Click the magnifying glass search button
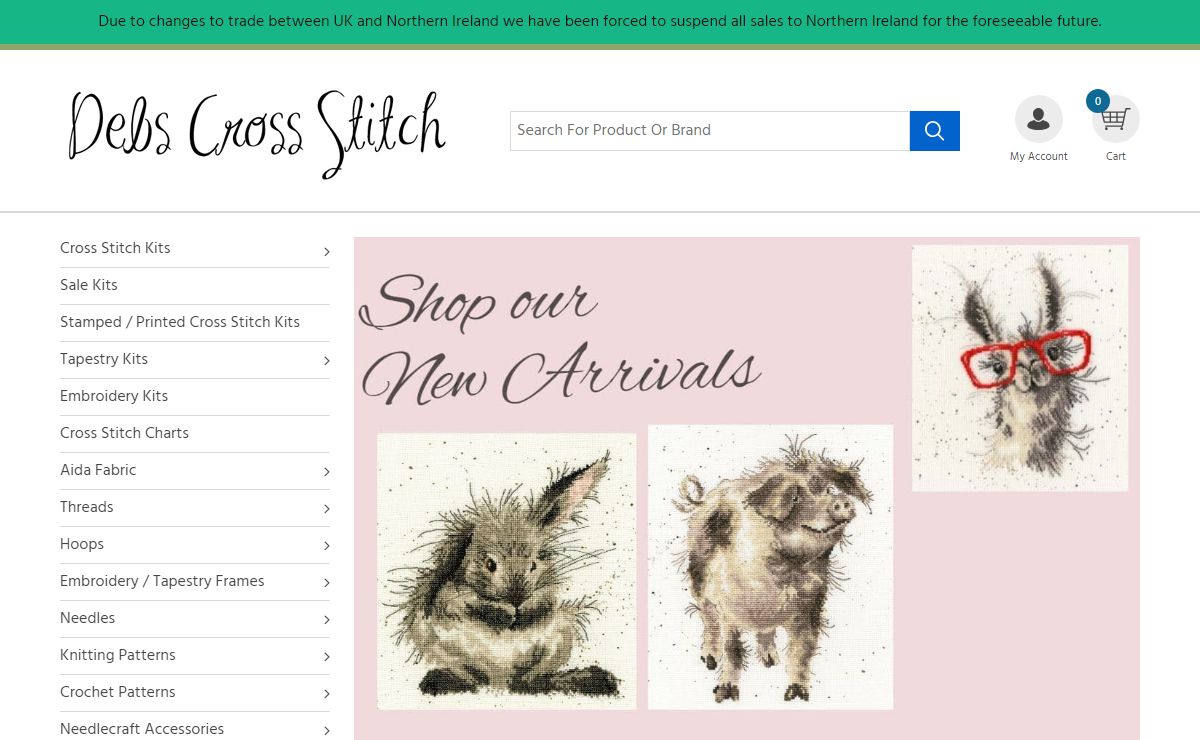Image resolution: width=1200 pixels, height=740 pixels. click(x=934, y=131)
